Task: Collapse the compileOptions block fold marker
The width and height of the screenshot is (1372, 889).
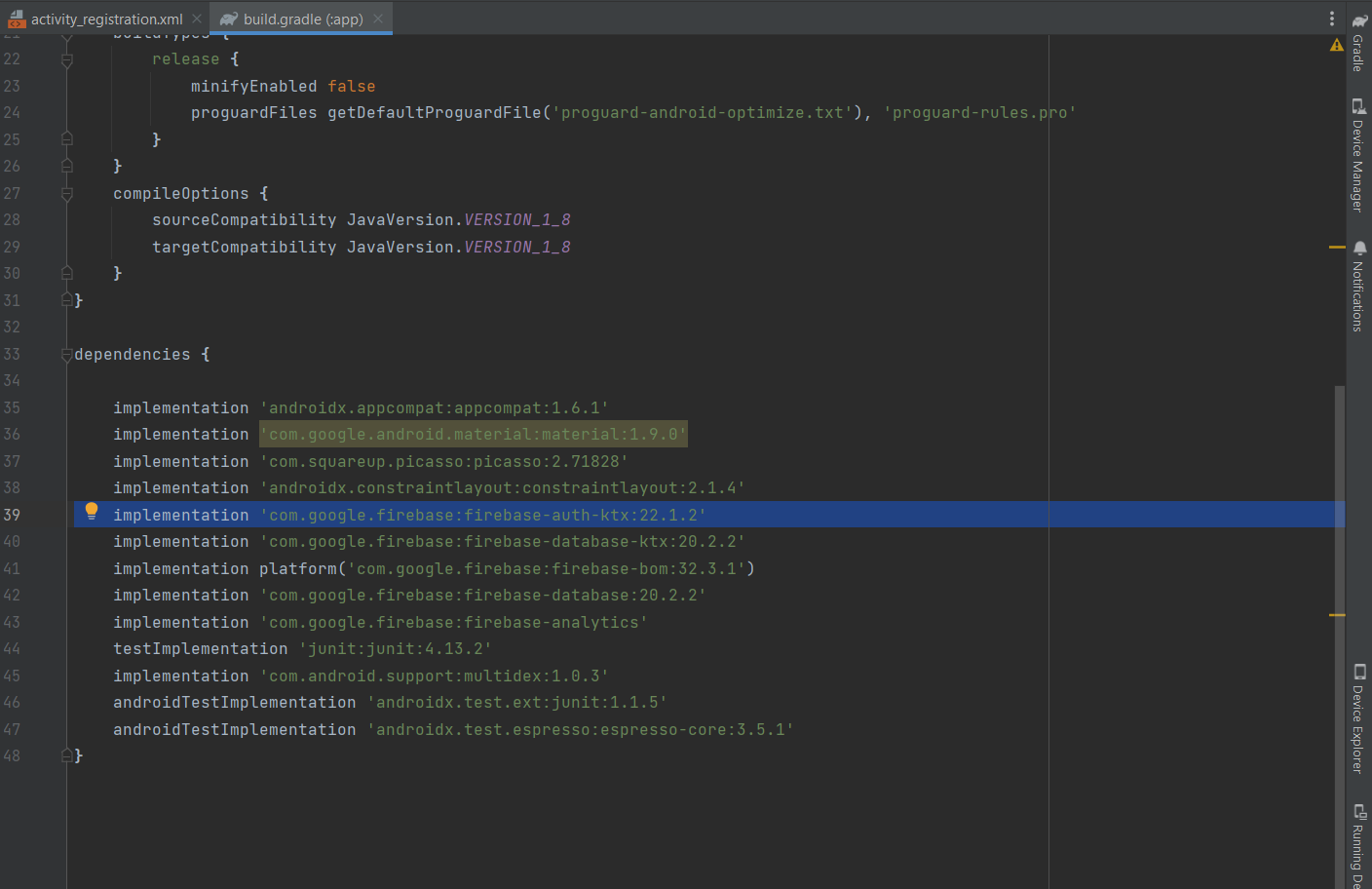Action: pos(67,194)
